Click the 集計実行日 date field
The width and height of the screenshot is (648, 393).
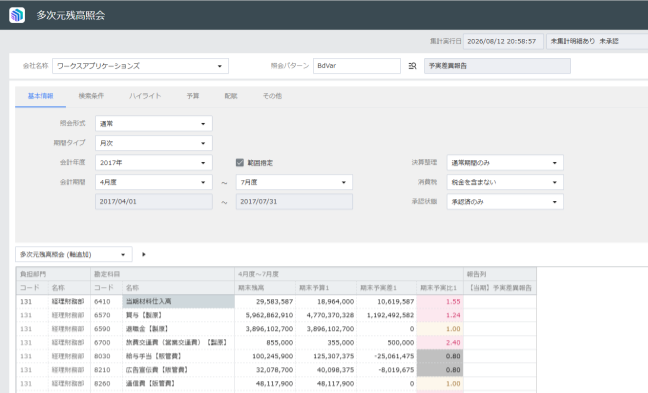(503, 41)
